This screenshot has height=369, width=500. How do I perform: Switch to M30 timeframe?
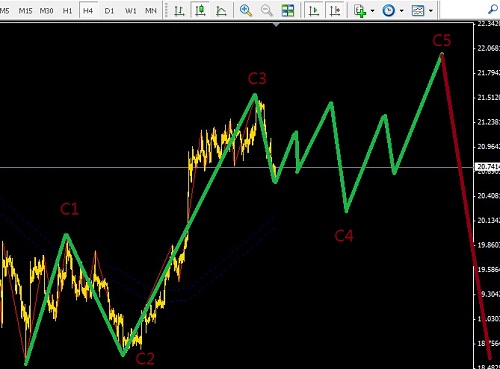pyautogui.click(x=46, y=11)
